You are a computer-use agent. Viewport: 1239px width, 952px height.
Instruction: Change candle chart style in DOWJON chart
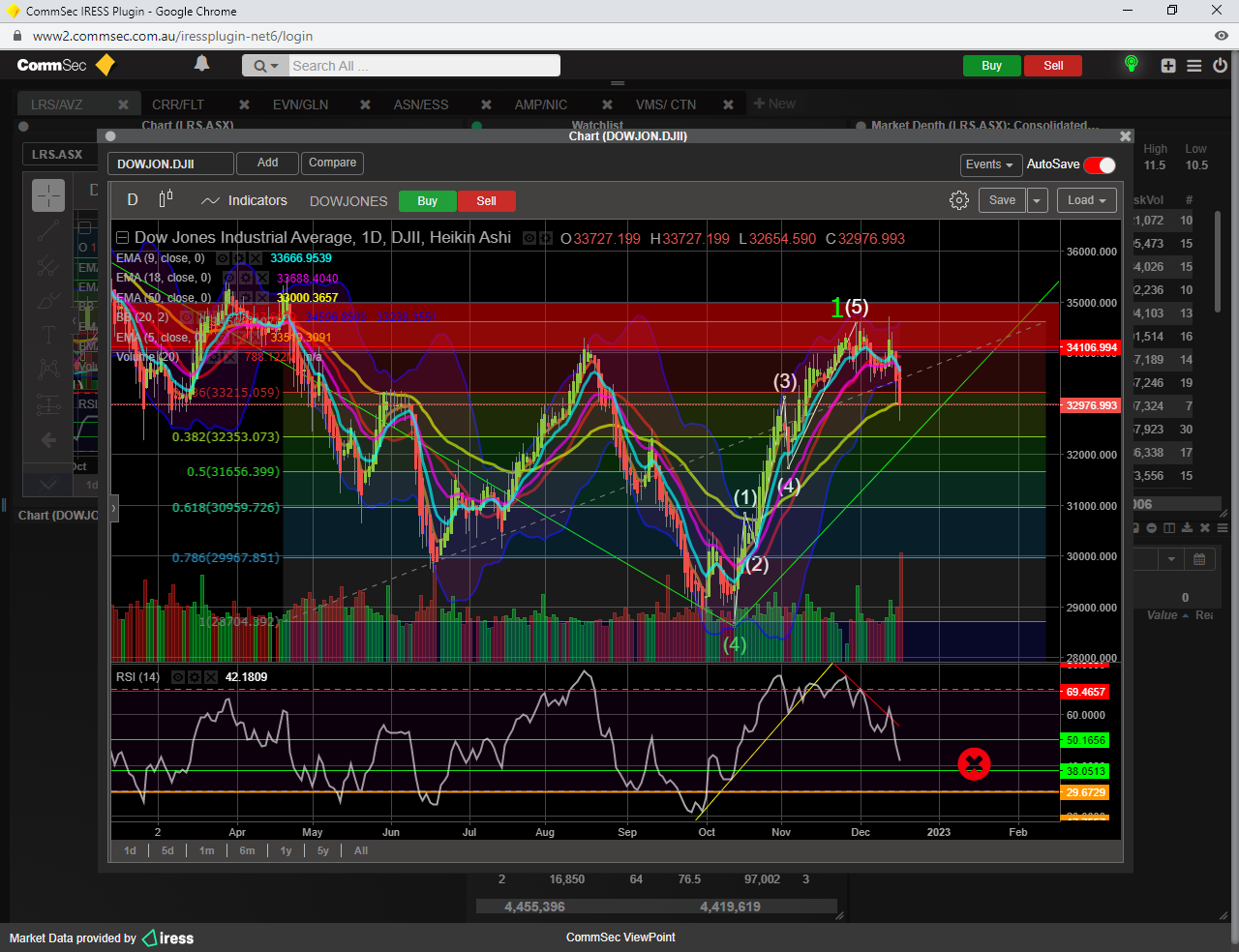(x=166, y=199)
